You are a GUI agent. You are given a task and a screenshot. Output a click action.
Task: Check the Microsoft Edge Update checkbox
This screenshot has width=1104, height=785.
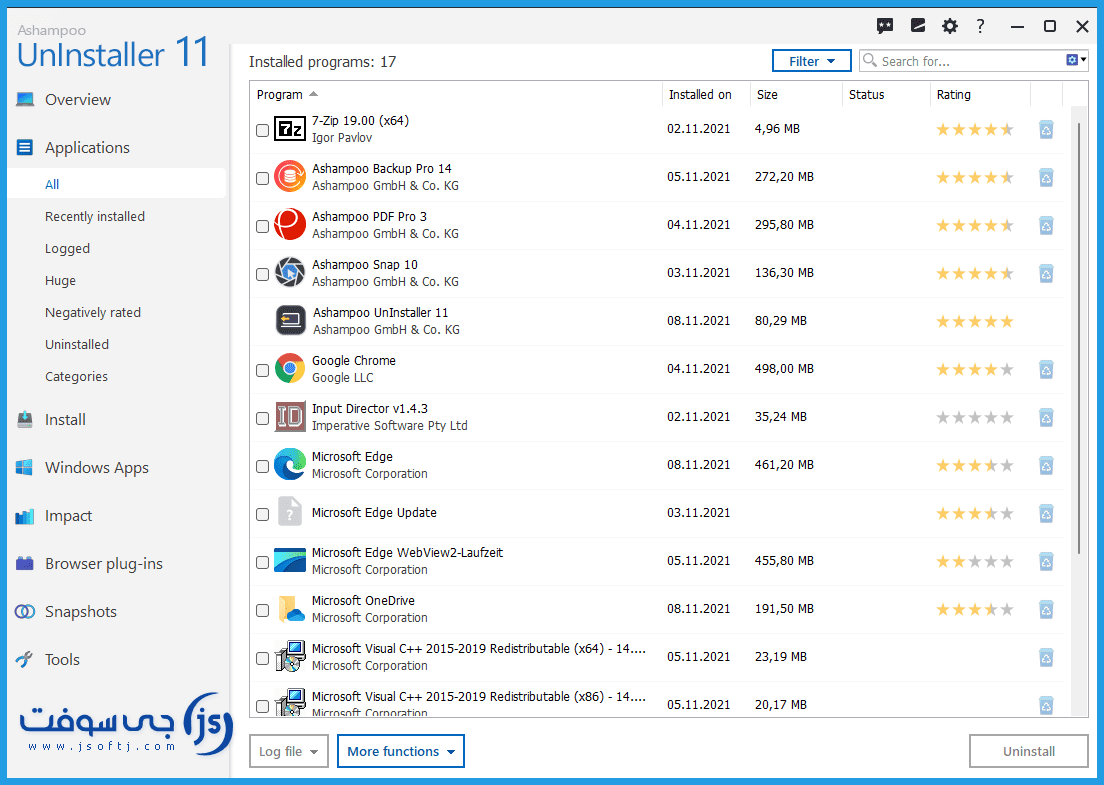263,514
